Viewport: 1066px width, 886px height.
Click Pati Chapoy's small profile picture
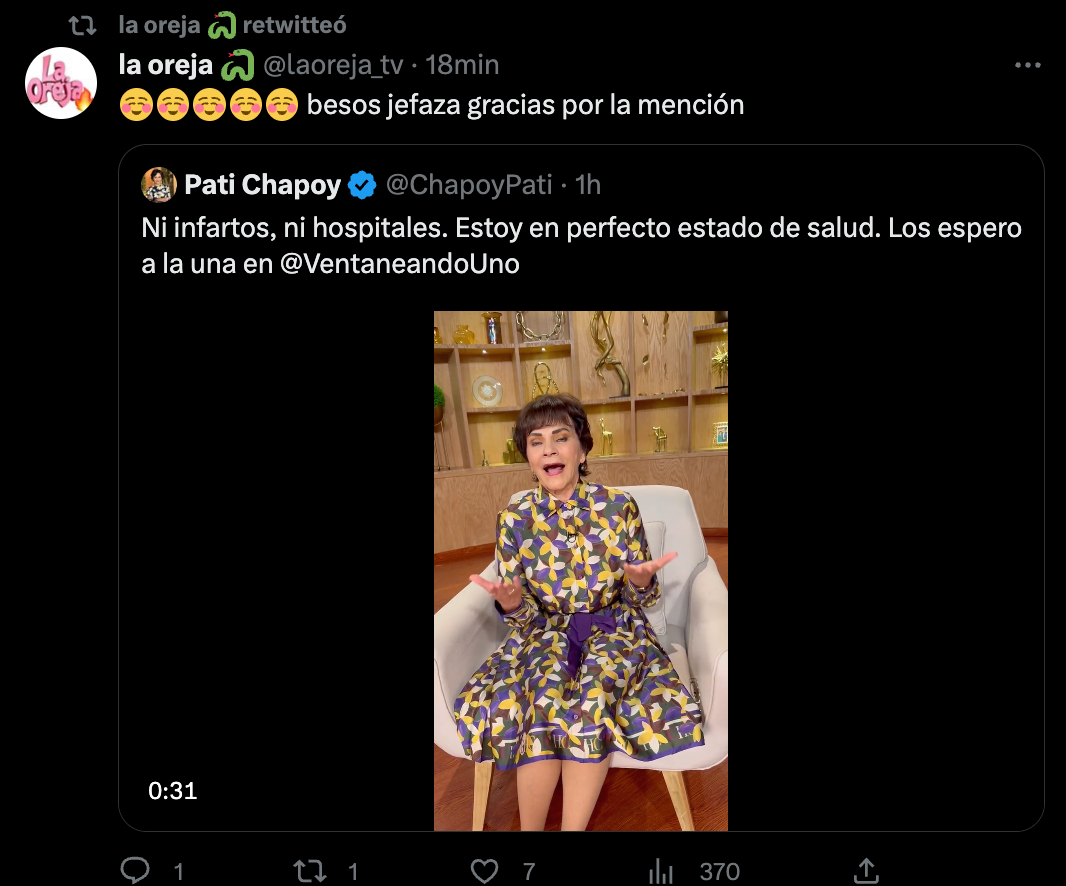pos(158,185)
